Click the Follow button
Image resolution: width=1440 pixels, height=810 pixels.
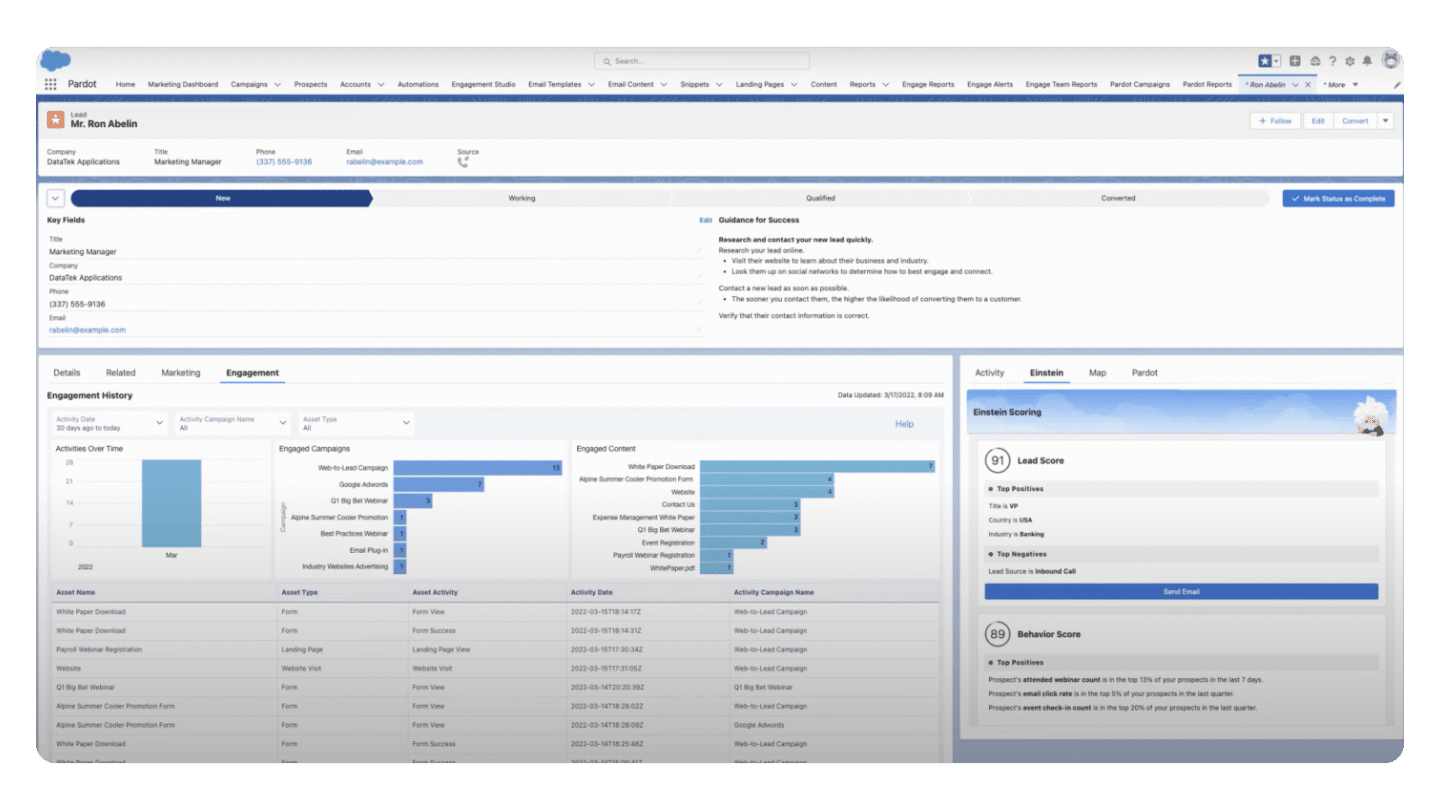(x=1275, y=121)
